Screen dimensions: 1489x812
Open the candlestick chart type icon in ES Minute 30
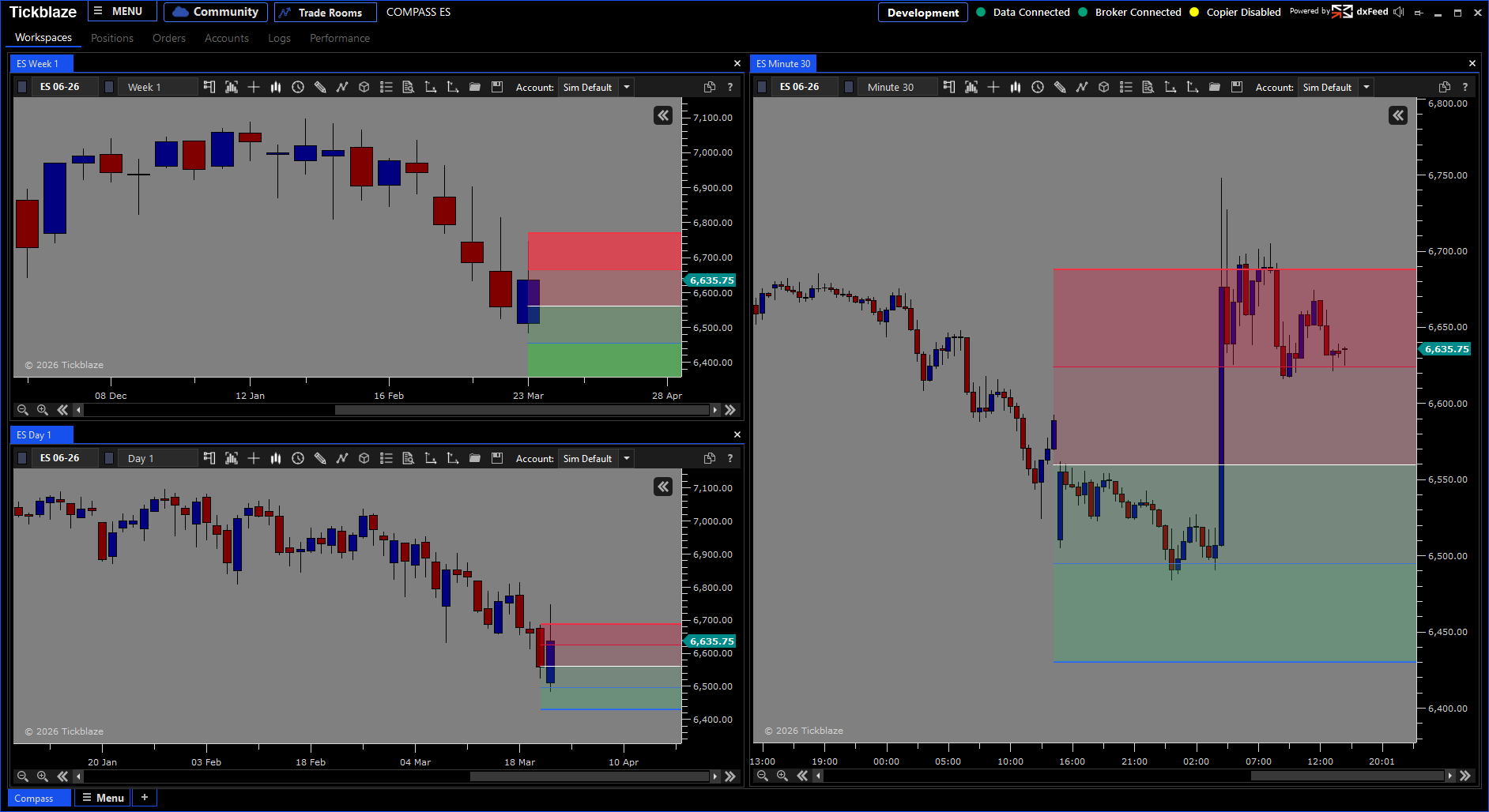click(1016, 87)
